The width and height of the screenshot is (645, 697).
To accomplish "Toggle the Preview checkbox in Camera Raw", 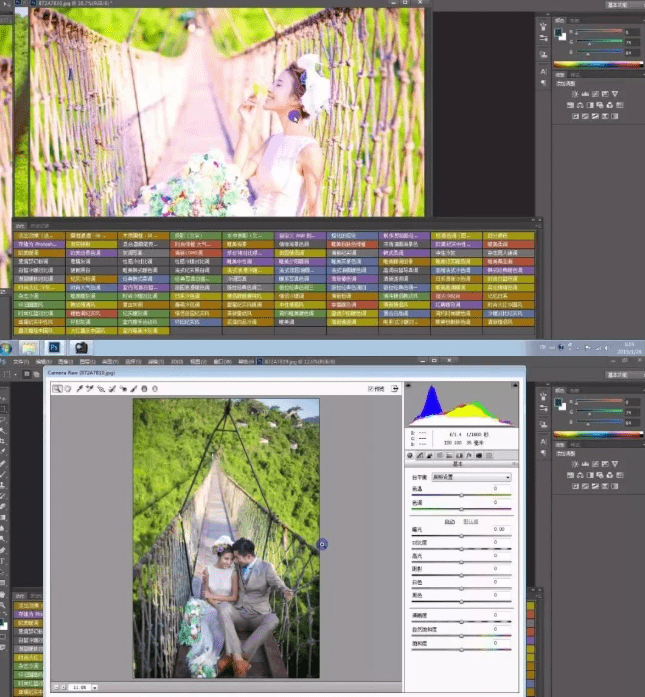I will click(371, 388).
